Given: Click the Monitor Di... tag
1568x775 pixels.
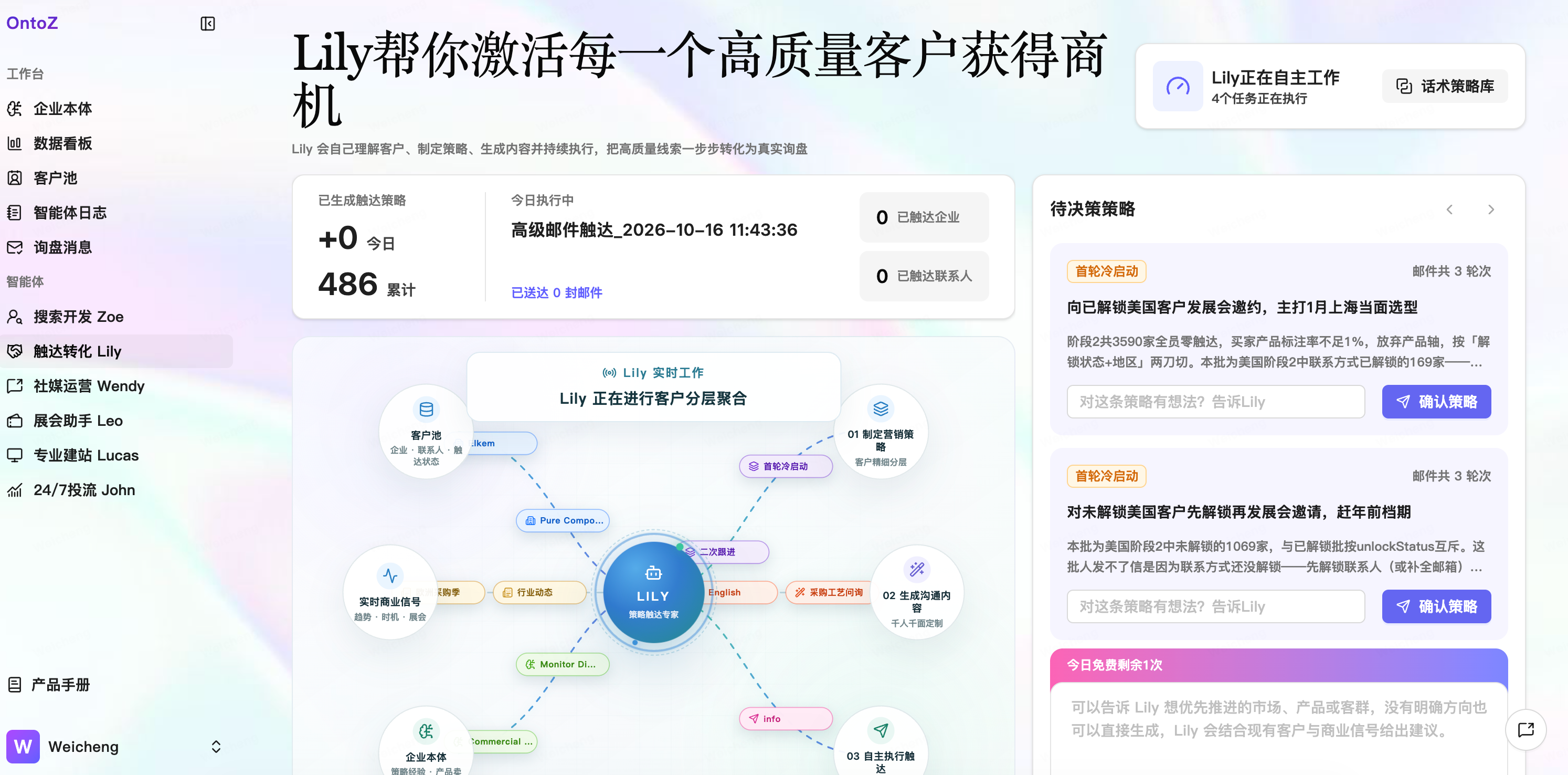Looking at the screenshot, I should click(563, 665).
